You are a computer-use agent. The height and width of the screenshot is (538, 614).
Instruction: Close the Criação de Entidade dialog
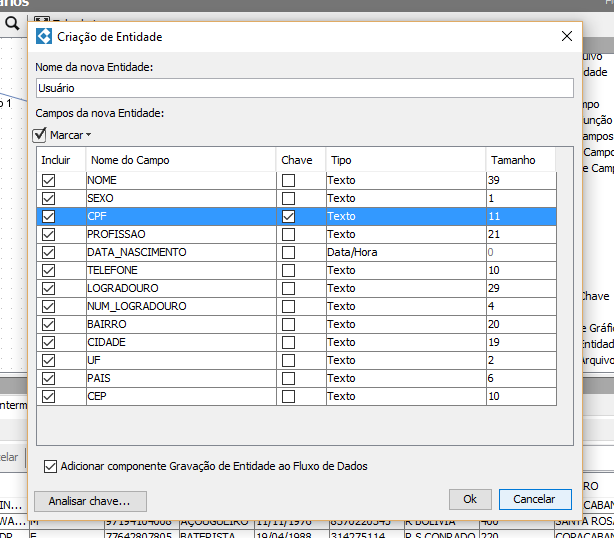point(567,36)
